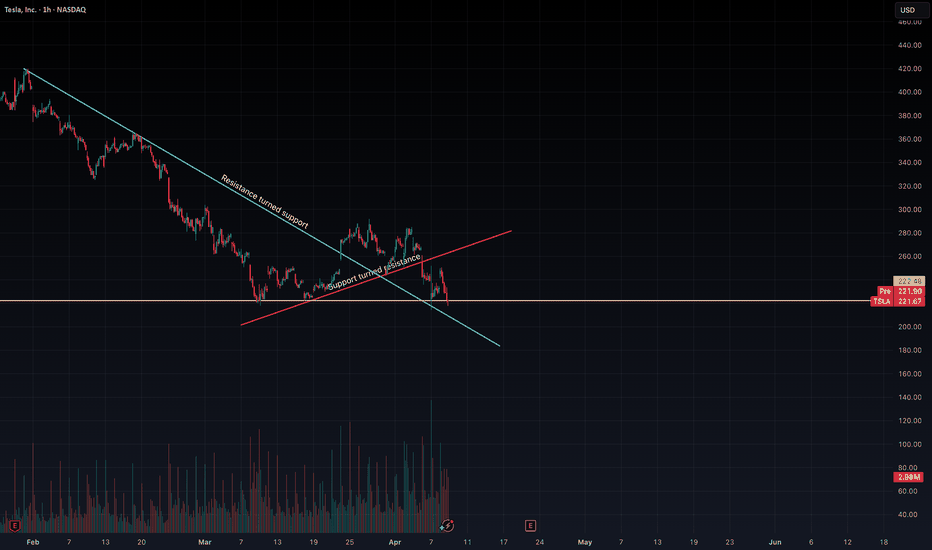Click the past earnings marker near Feb
This screenshot has width=932, height=550.
pyautogui.click(x=15, y=526)
